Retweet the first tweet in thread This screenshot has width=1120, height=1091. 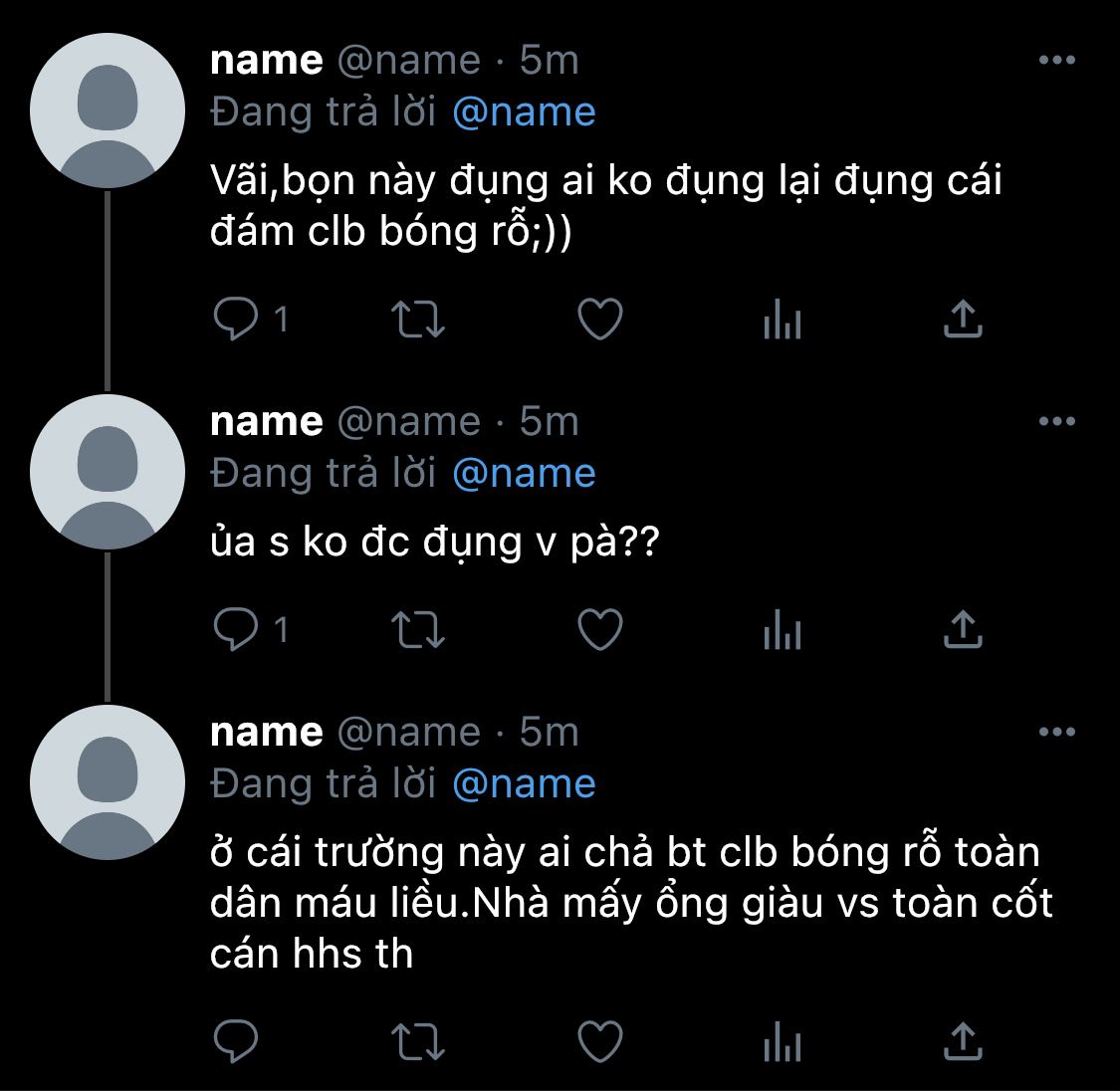point(418,320)
